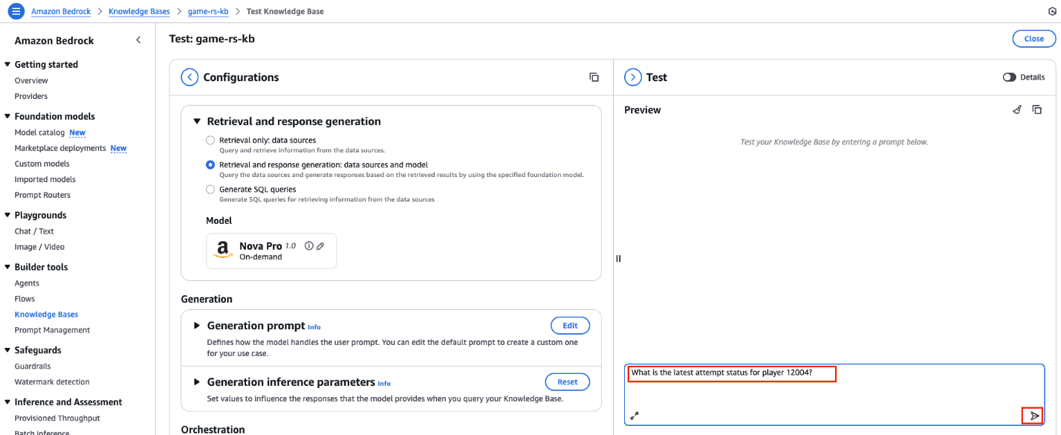Image resolution: width=1061 pixels, height=435 pixels.
Task: Click Reset for Generation inference parameters
Action: [x=567, y=382]
